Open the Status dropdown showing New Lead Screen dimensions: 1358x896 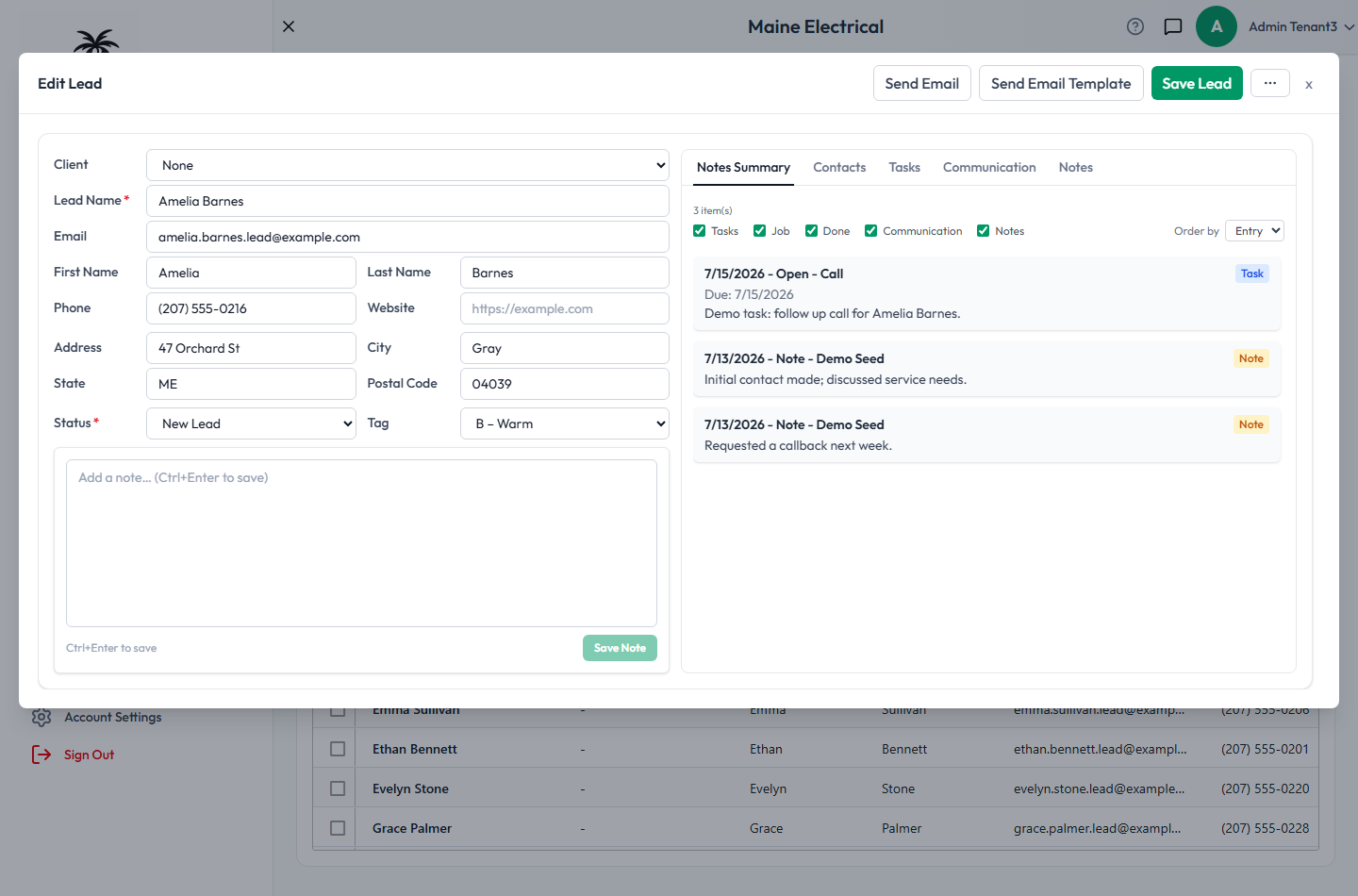(x=251, y=423)
